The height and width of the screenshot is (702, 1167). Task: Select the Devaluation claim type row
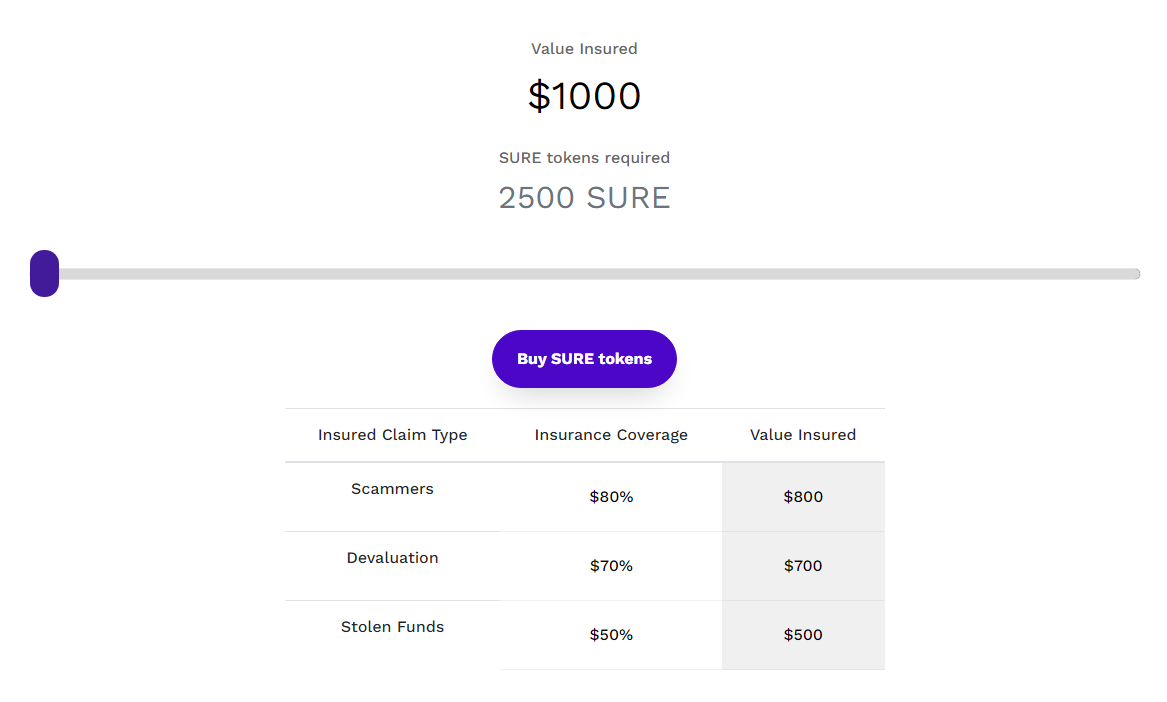click(x=392, y=558)
